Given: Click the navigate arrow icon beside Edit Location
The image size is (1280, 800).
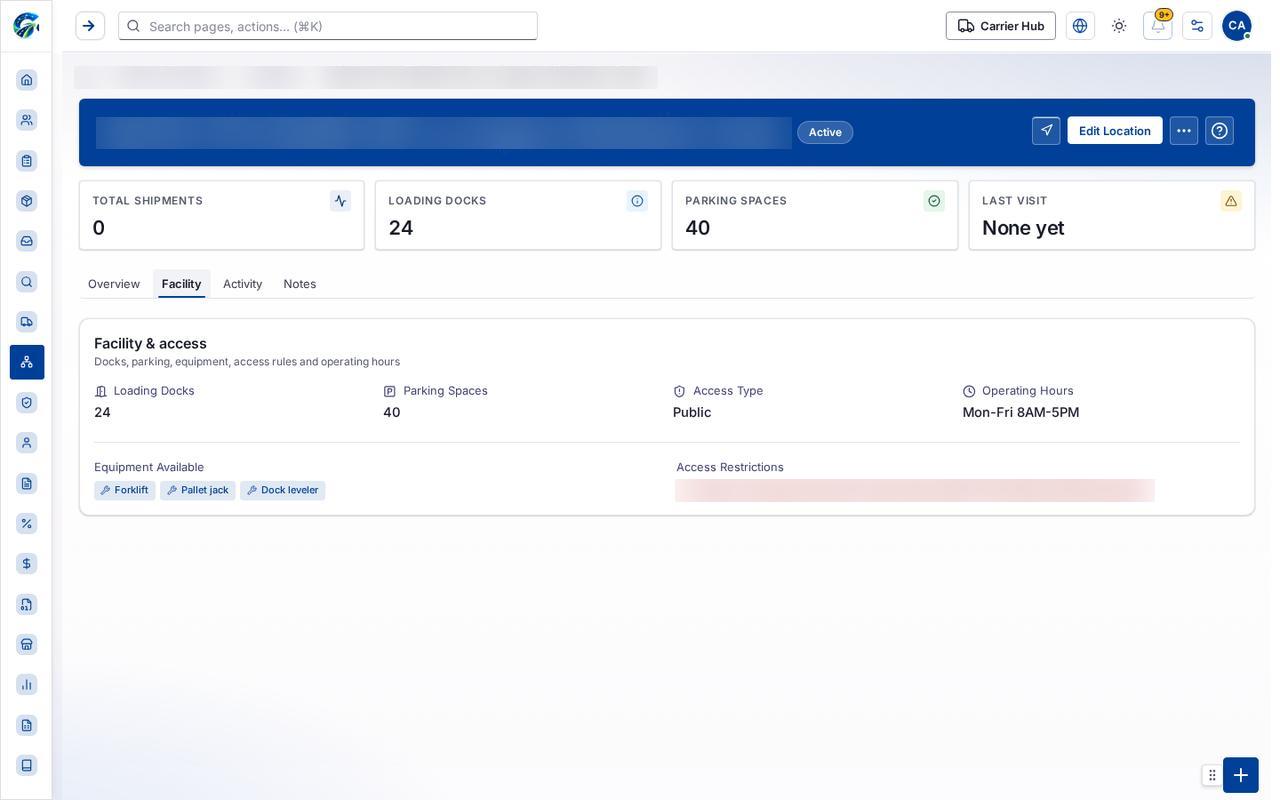Looking at the screenshot, I should pyautogui.click(x=1046, y=131).
